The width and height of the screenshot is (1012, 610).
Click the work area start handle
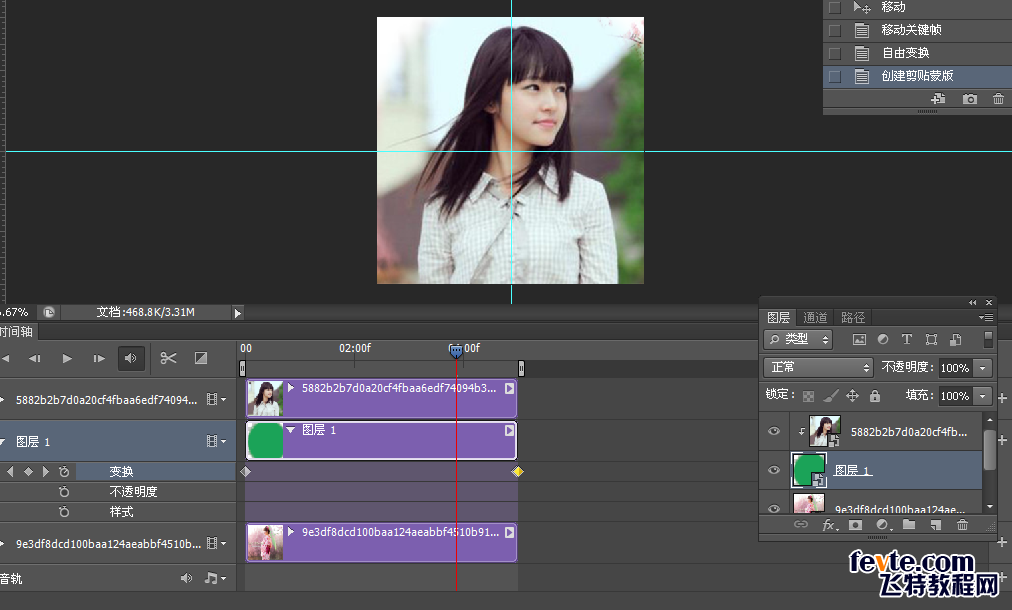(243, 368)
